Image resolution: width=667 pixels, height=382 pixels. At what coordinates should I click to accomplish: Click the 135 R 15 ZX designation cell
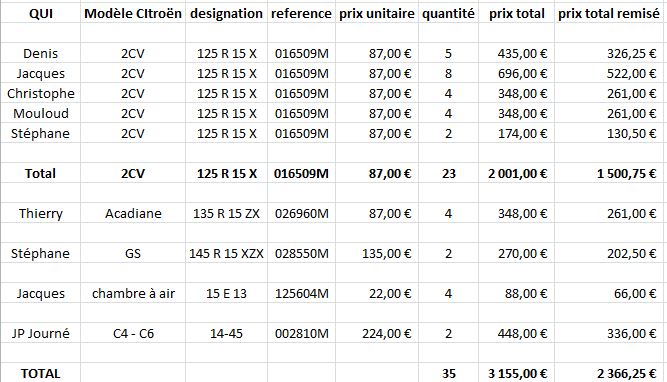click(226, 214)
